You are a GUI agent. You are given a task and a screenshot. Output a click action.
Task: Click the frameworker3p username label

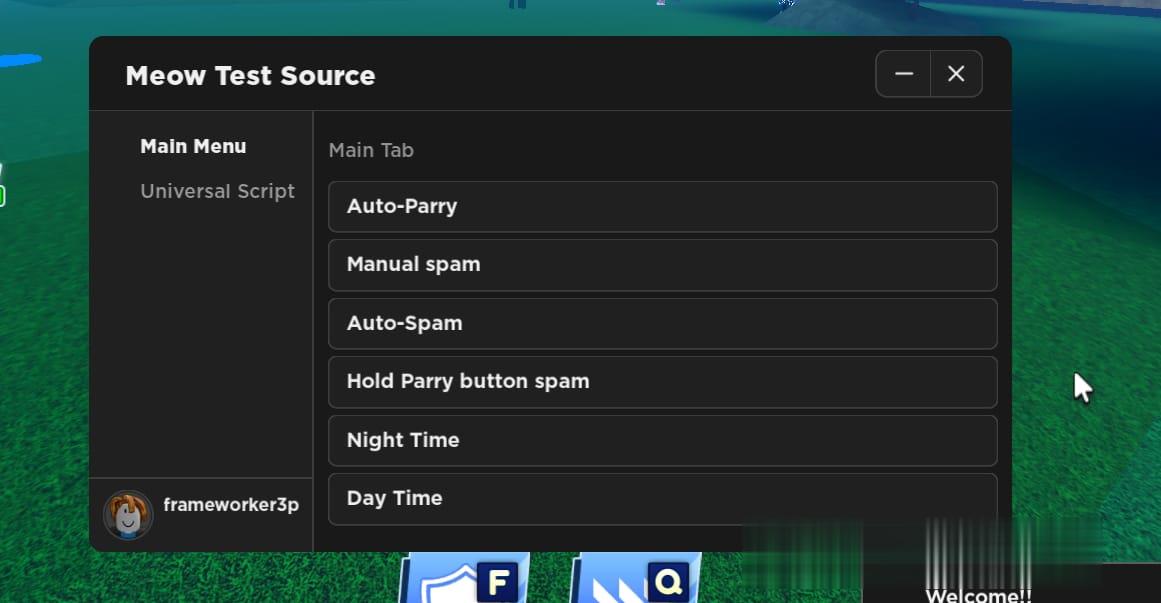231,505
